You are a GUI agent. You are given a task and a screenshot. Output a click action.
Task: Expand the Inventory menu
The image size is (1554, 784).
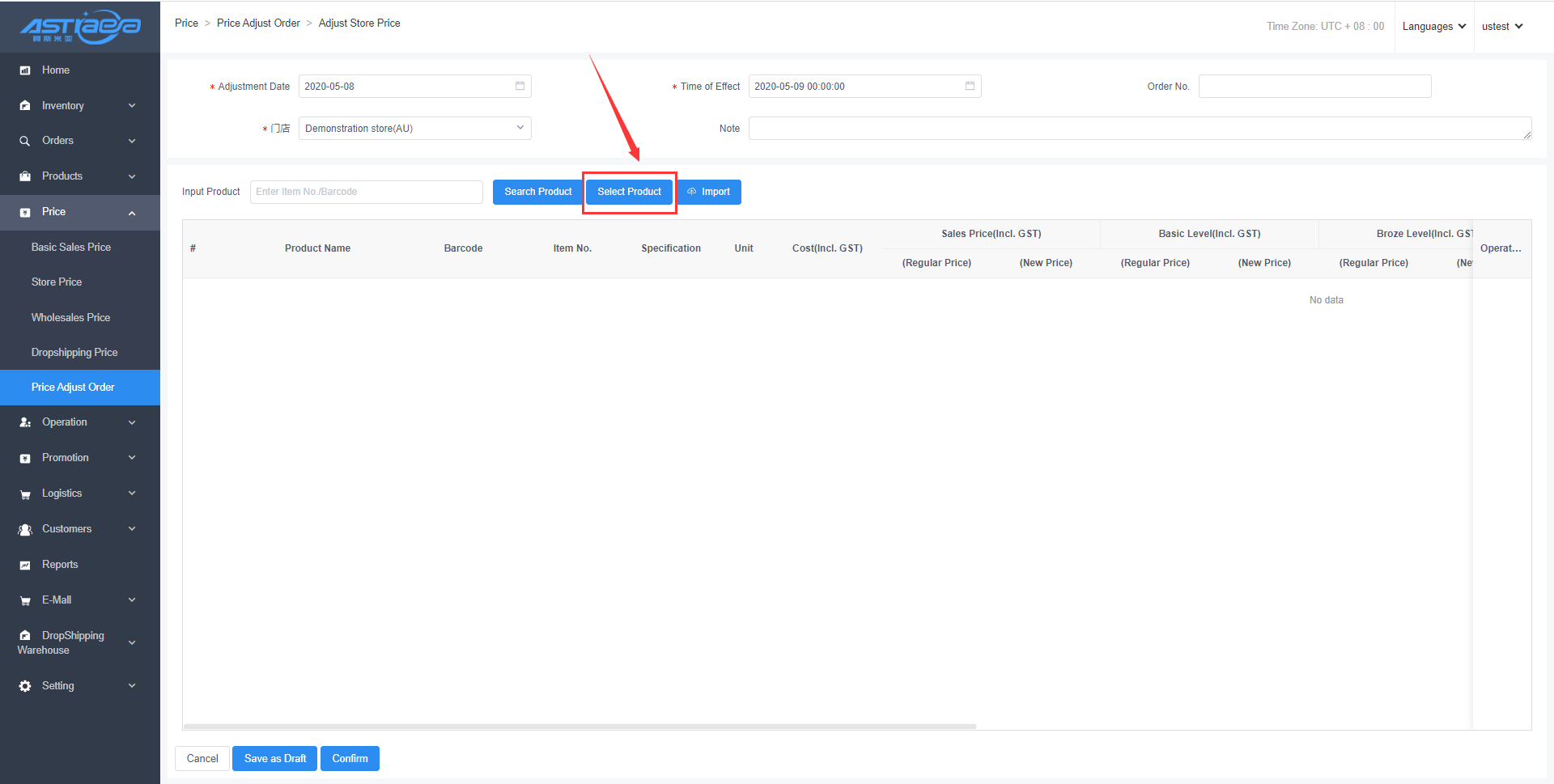point(79,106)
